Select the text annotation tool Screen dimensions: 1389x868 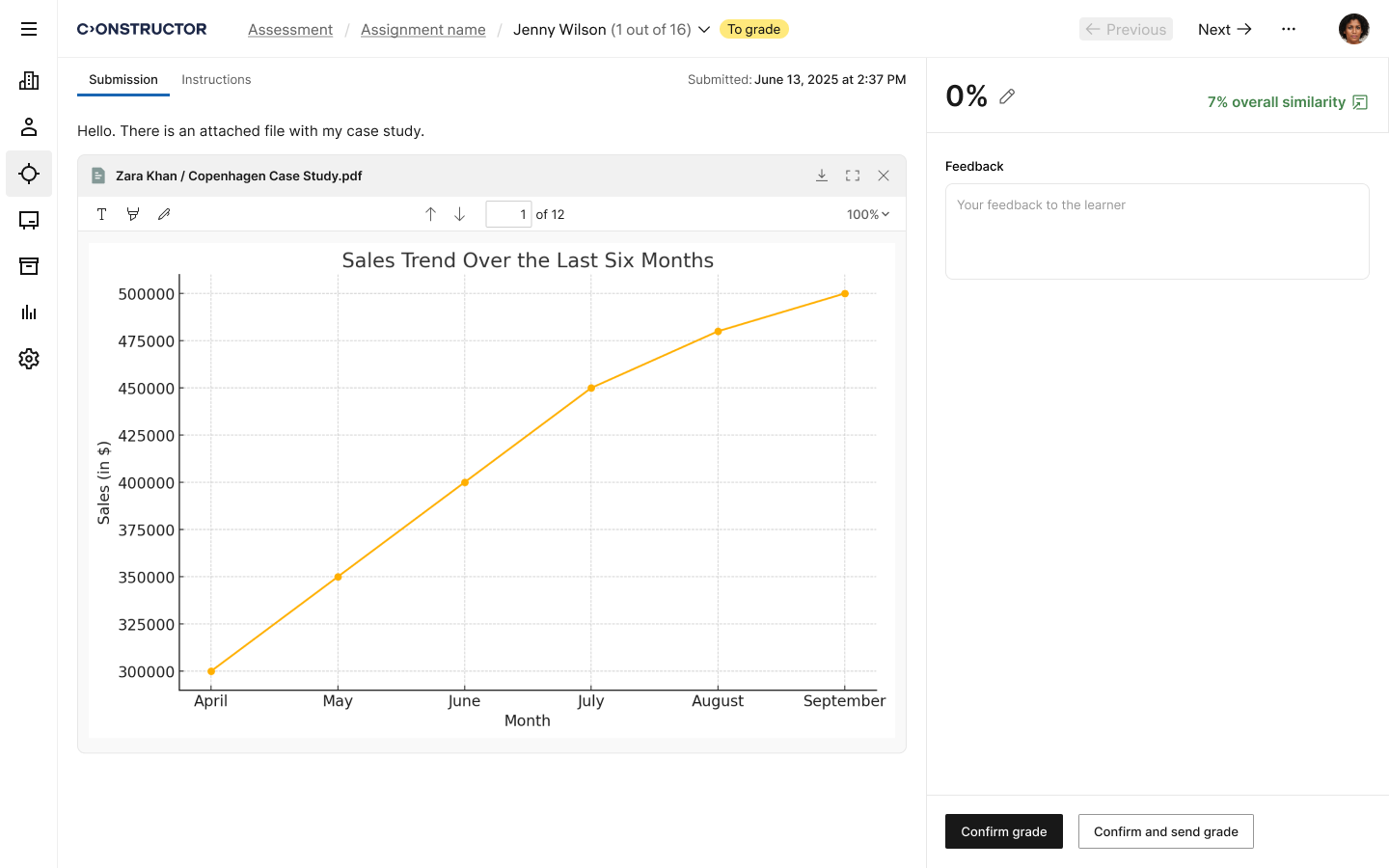[x=101, y=214]
